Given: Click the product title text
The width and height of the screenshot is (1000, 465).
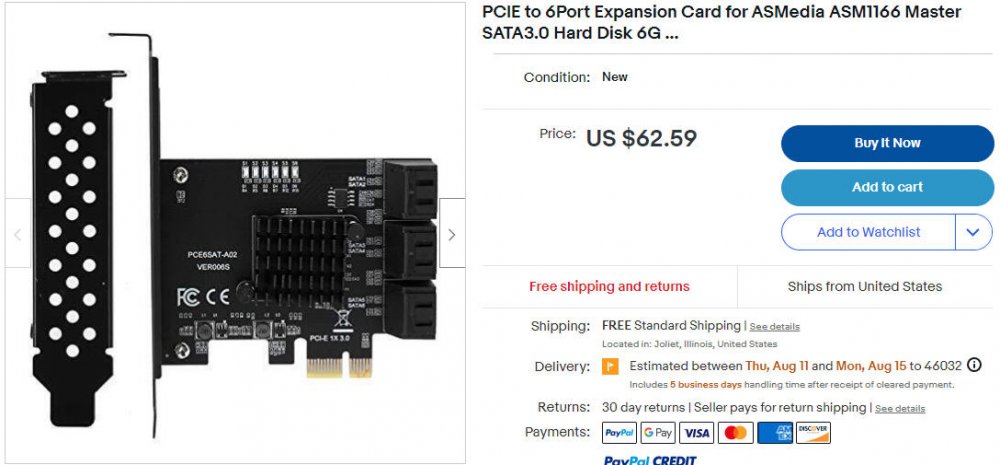Looking at the screenshot, I should coord(721,22).
